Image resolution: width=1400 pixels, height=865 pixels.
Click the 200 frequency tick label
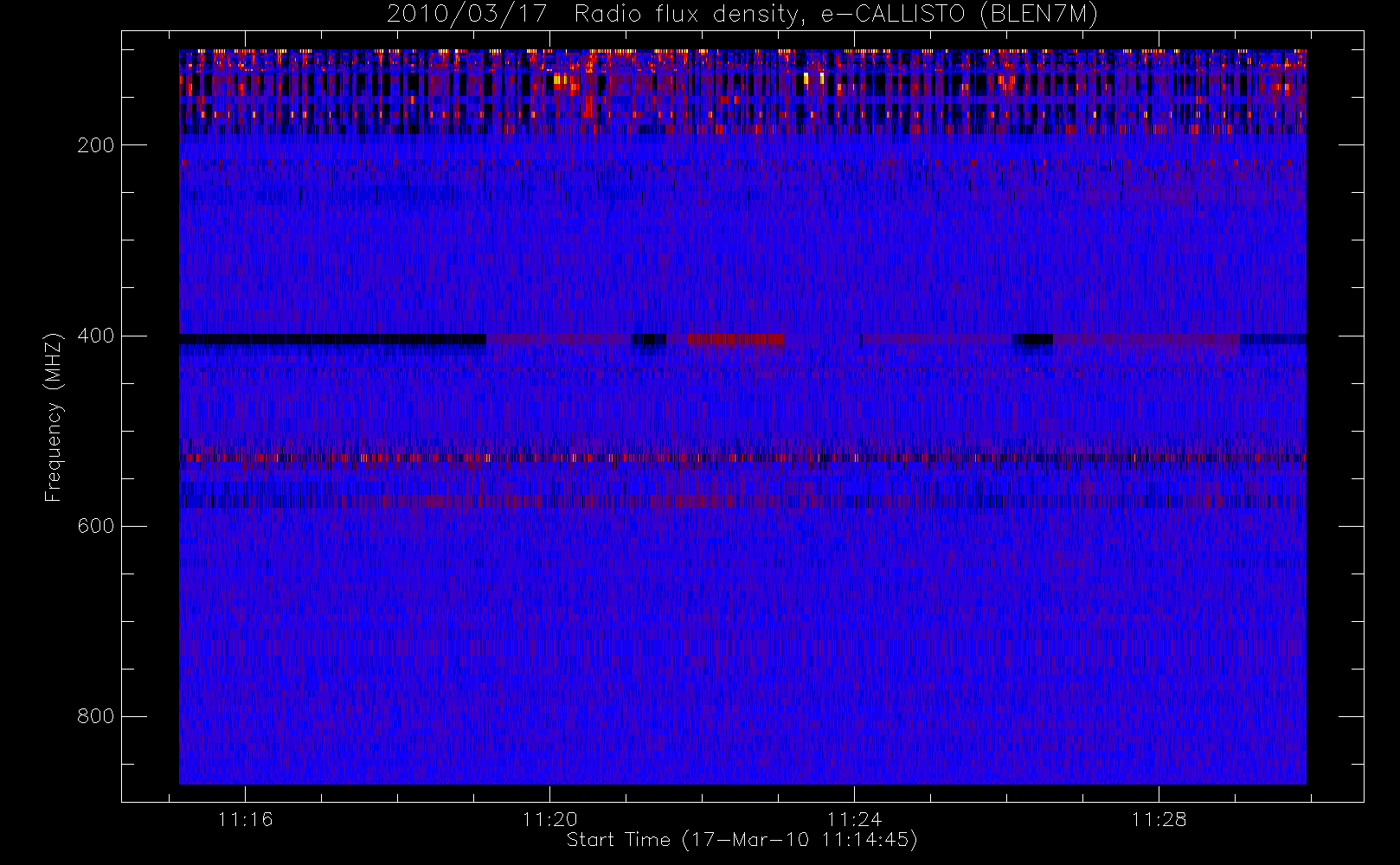pos(96,145)
